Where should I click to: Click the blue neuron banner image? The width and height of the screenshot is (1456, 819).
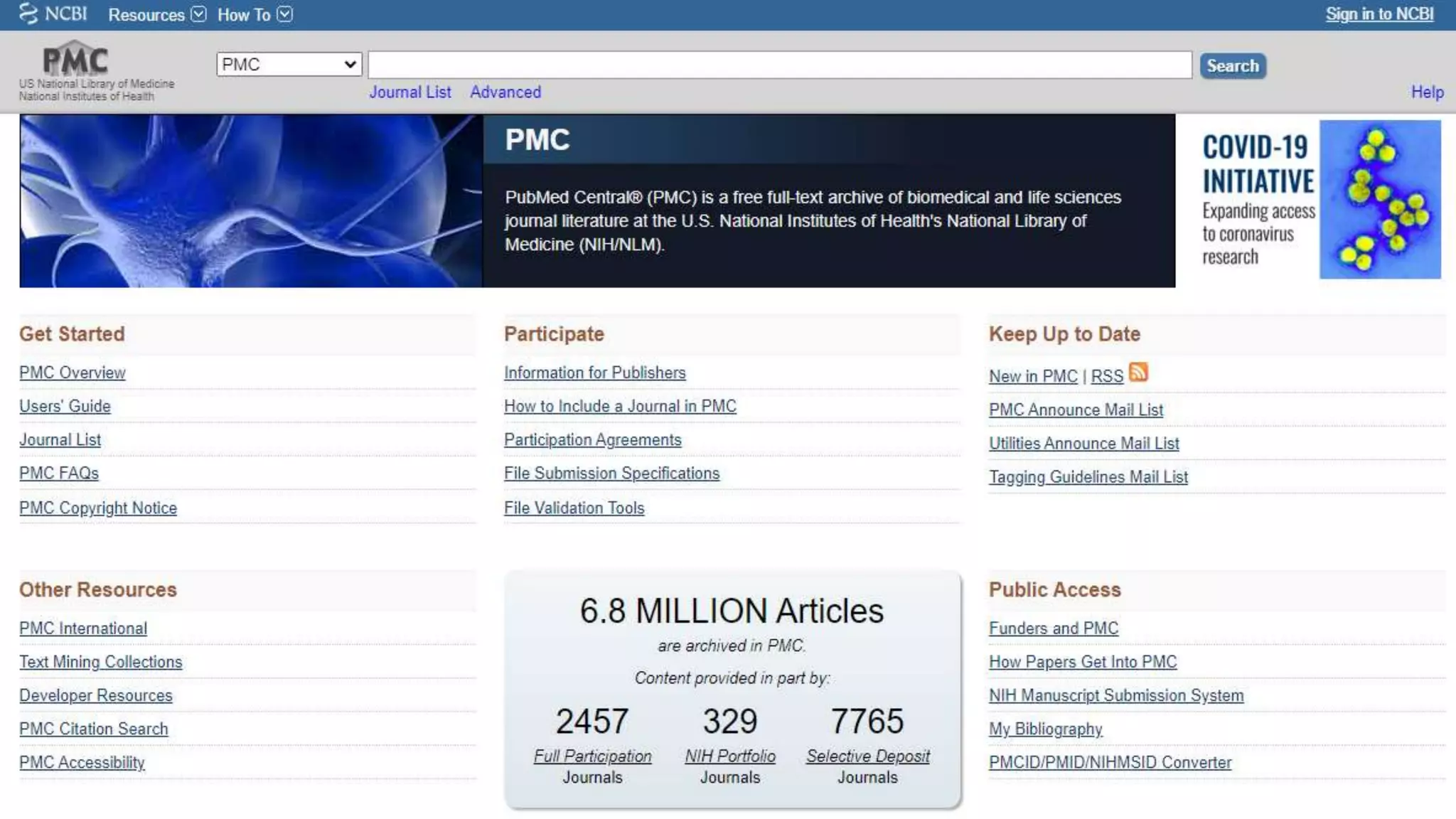pos(250,201)
